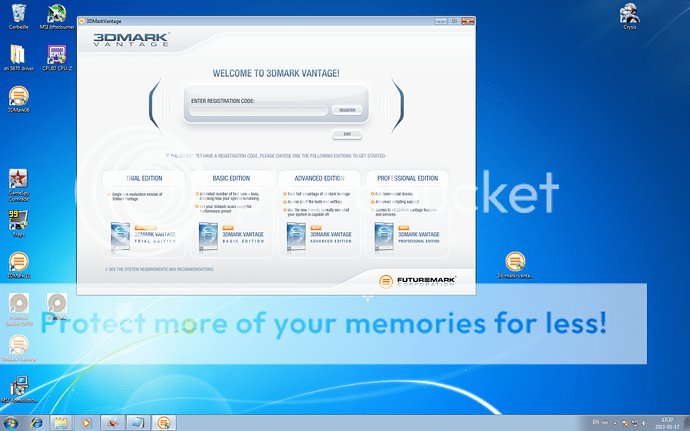Open the 3DMark06 desktop shortcut
Viewport: 690px width, 431px height.
click(x=18, y=97)
